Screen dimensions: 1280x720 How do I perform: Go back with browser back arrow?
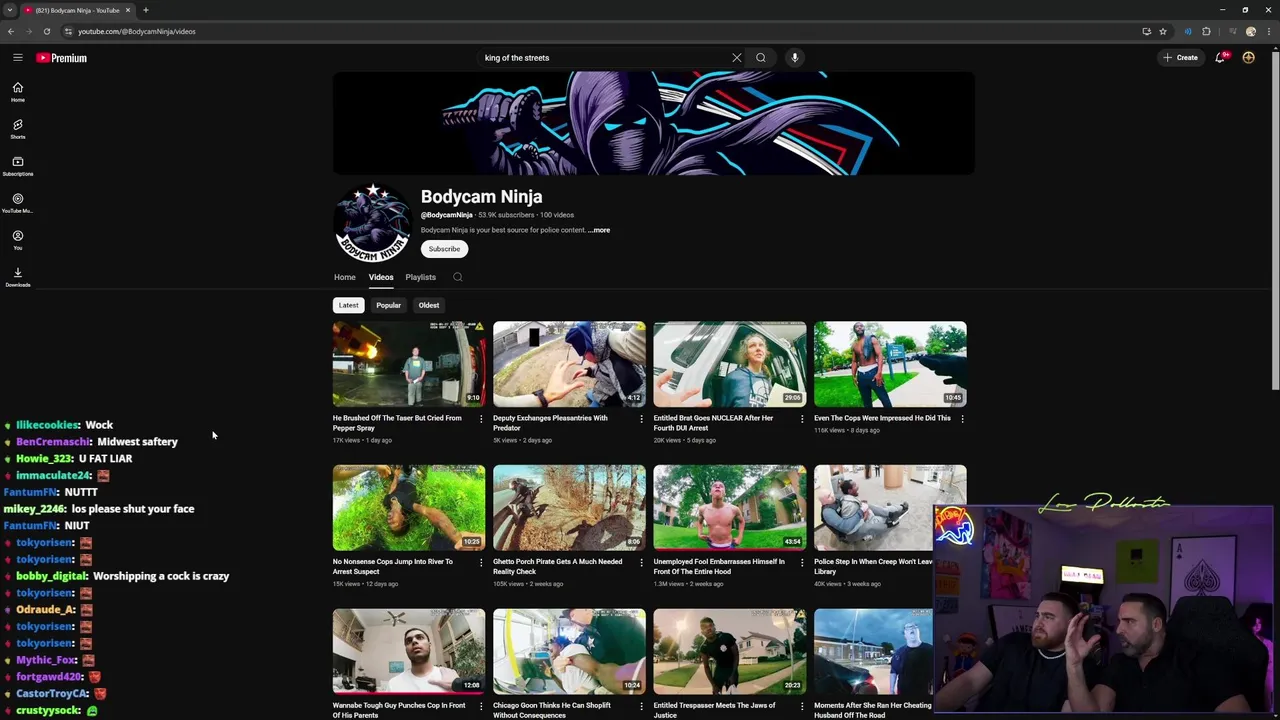(11, 31)
